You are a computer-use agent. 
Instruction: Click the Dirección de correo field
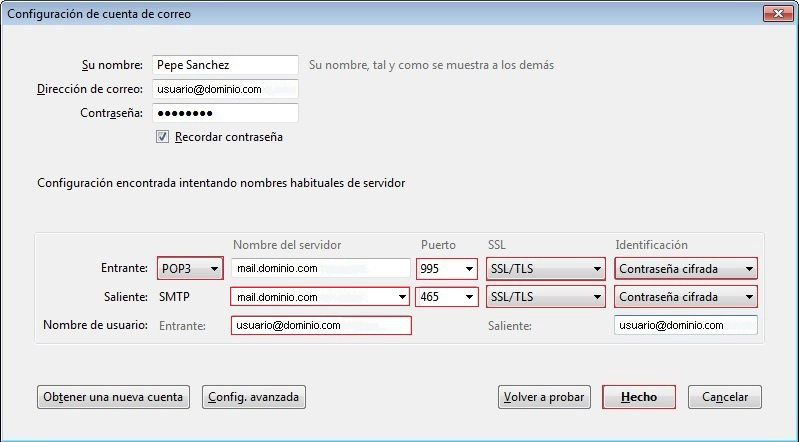[x=225, y=89]
